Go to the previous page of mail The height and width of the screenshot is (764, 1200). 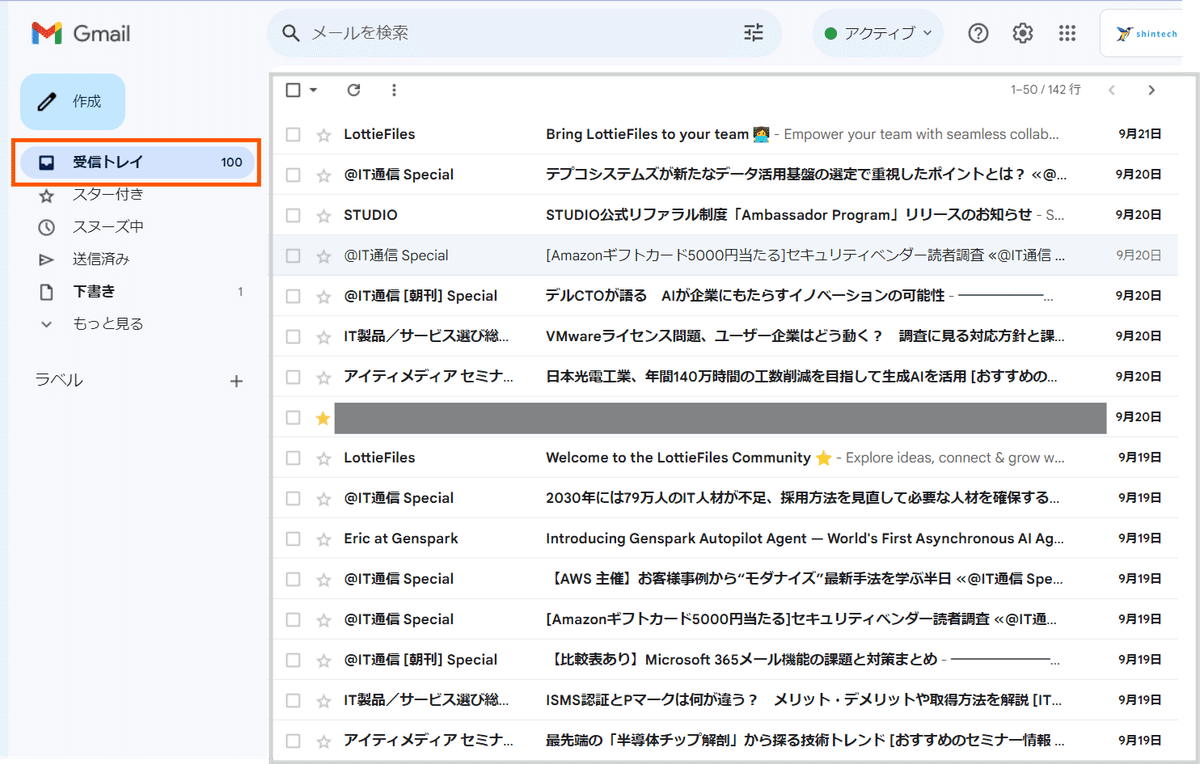[x=1111, y=90]
